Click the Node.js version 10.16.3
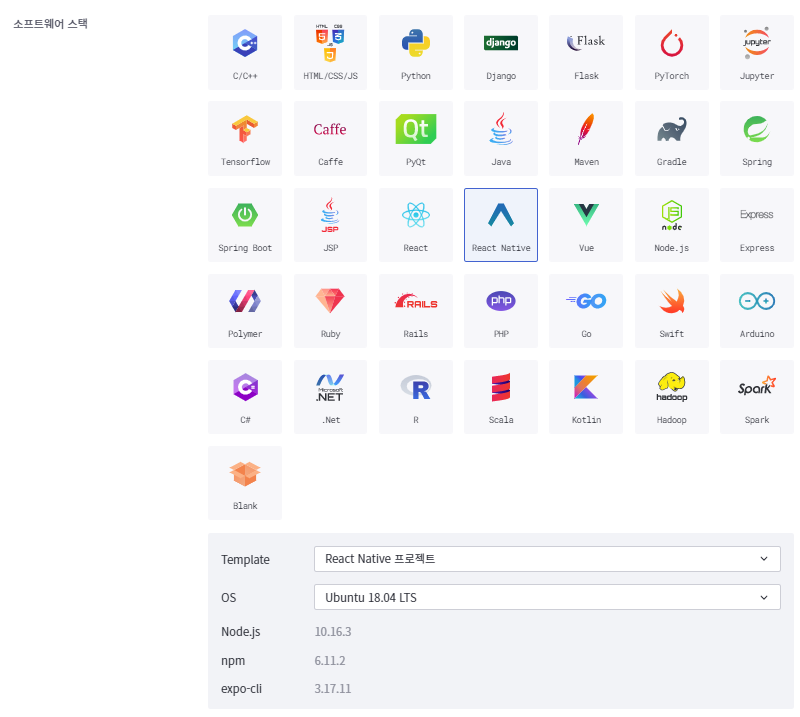The image size is (800, 717). [333, 632]
